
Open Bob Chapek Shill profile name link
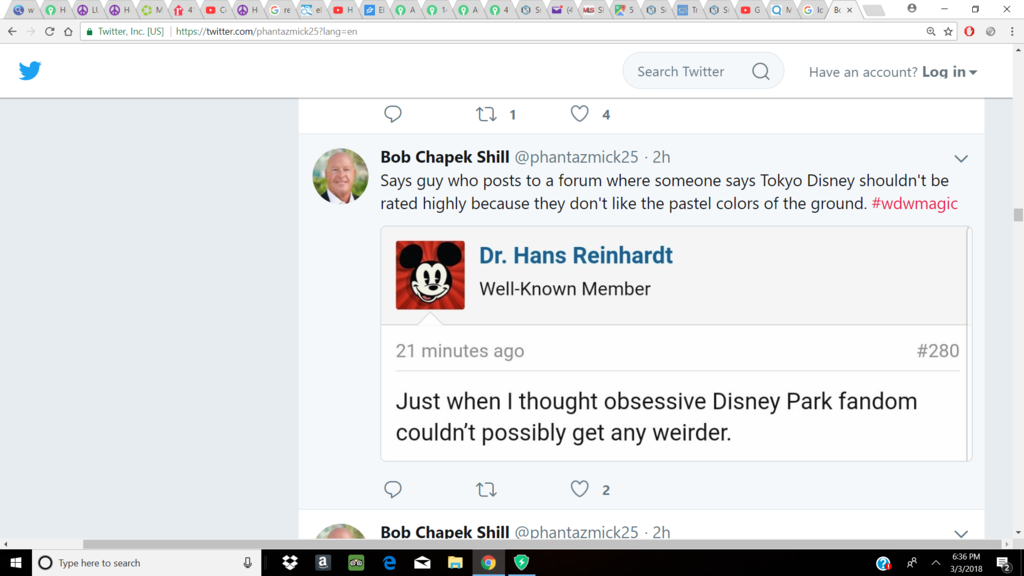click(x=445, y=157)
